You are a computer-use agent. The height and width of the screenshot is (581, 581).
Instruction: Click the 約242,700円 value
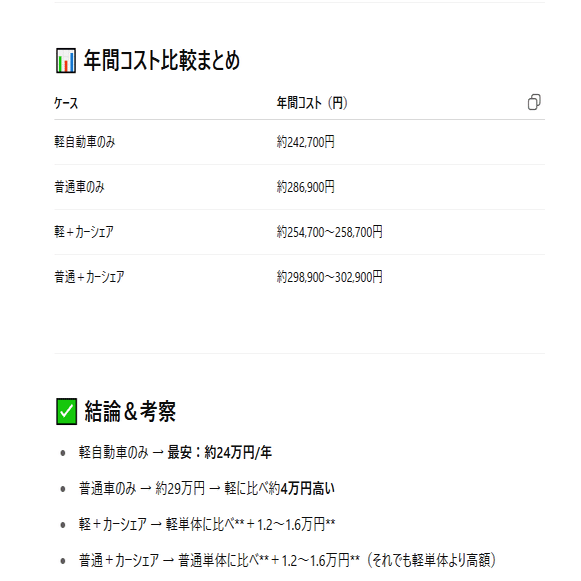tap(306, 142)
